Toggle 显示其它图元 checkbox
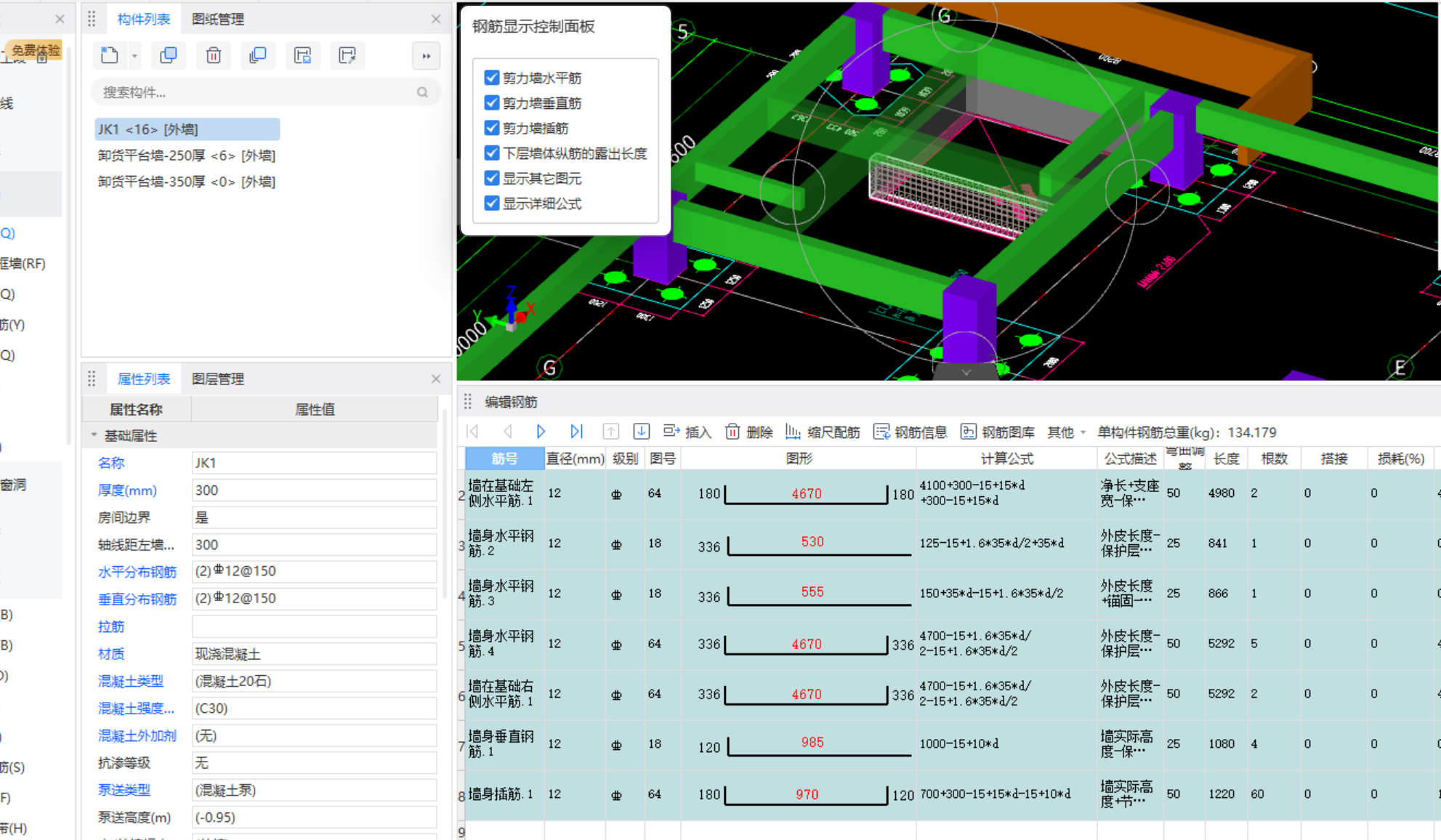The height and width of the screenshot is (840, 1441). tap(492, 178)
